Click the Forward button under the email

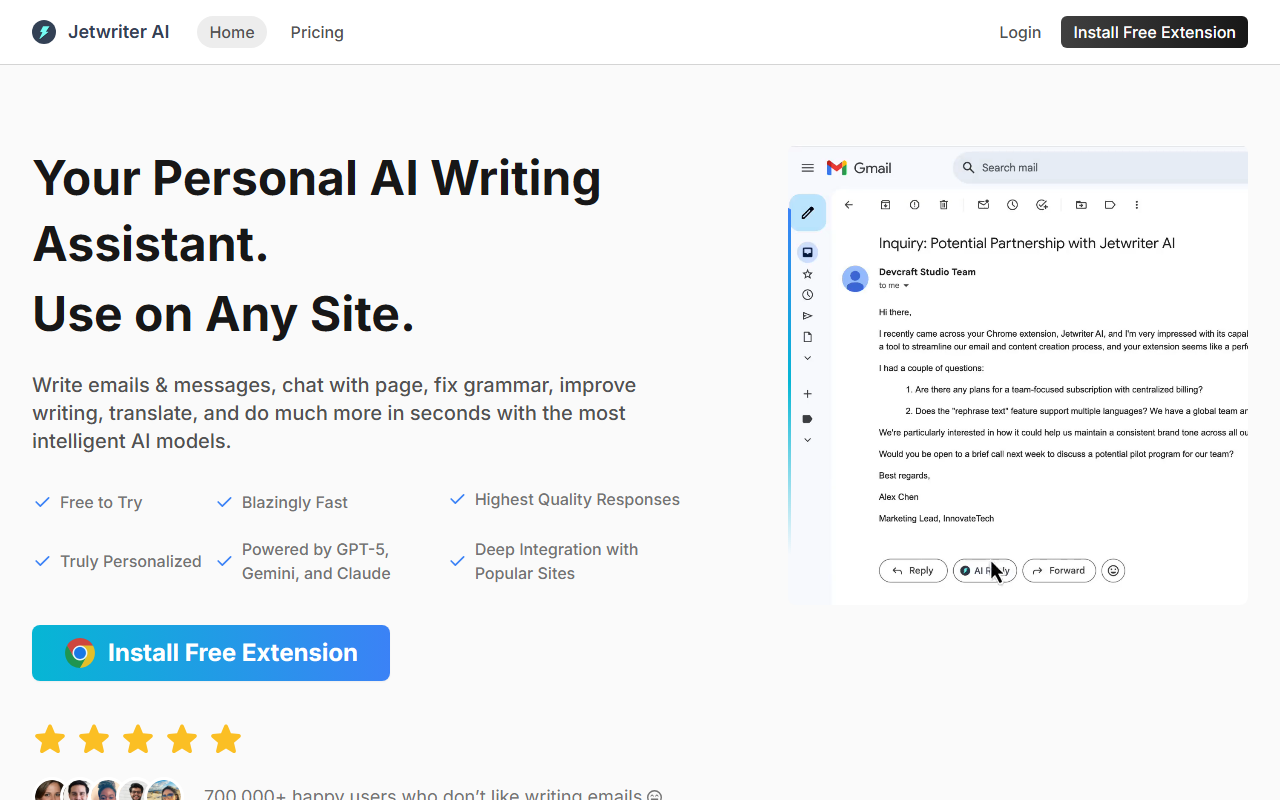click(x=1059, y=571)
